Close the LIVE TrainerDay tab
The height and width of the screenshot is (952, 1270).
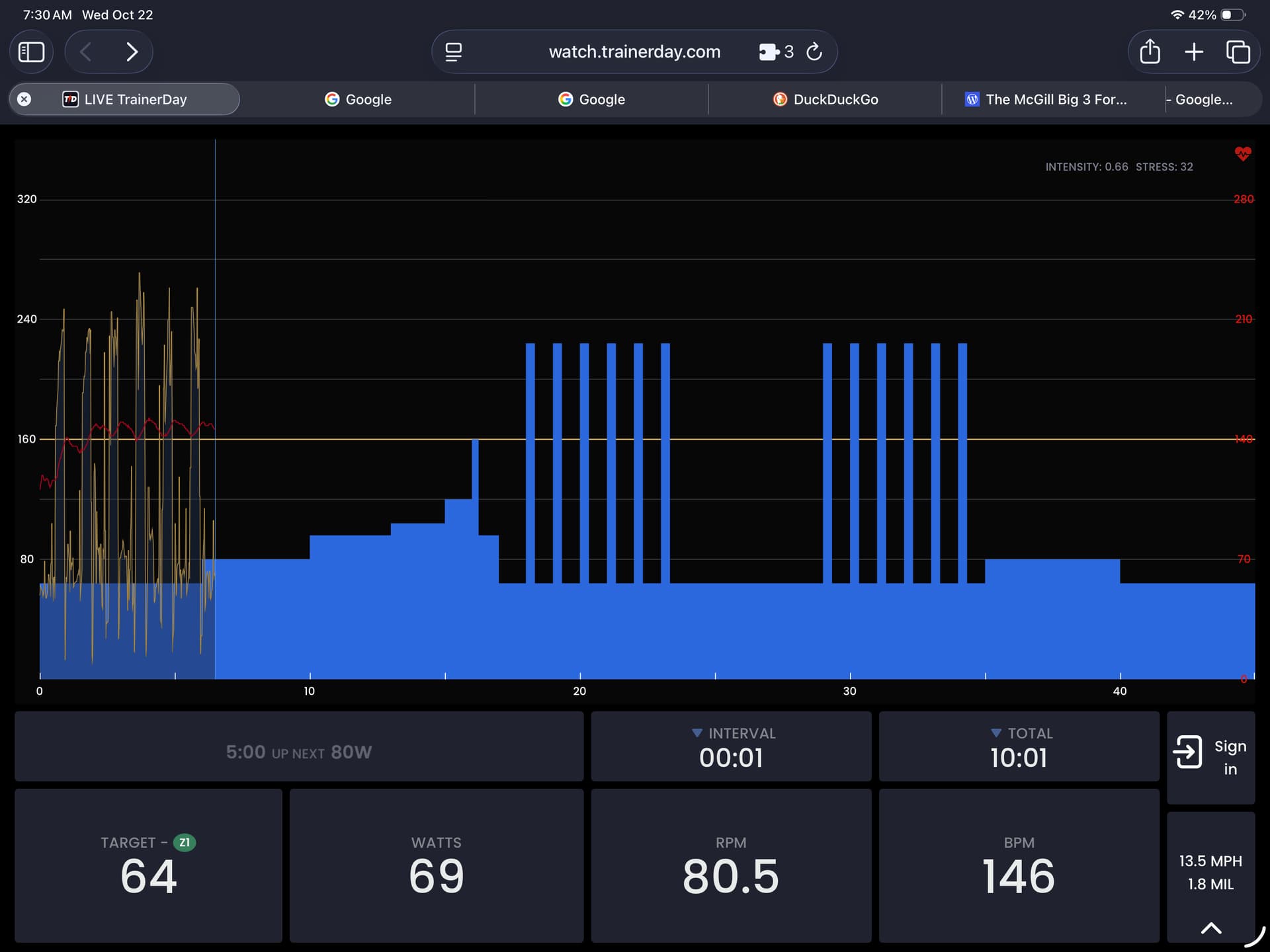(x=24, y=99)
